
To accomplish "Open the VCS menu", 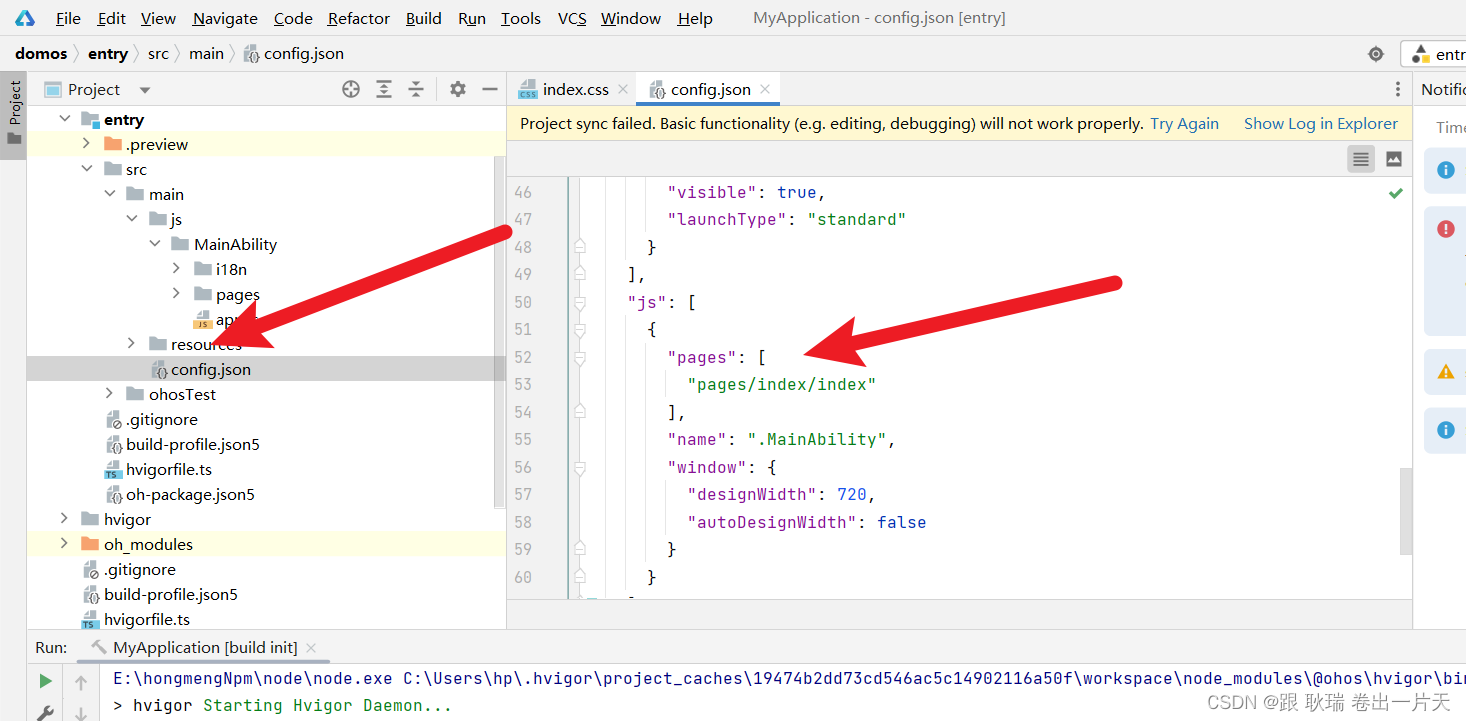I will pyautogui.click(x=572, y=18).
